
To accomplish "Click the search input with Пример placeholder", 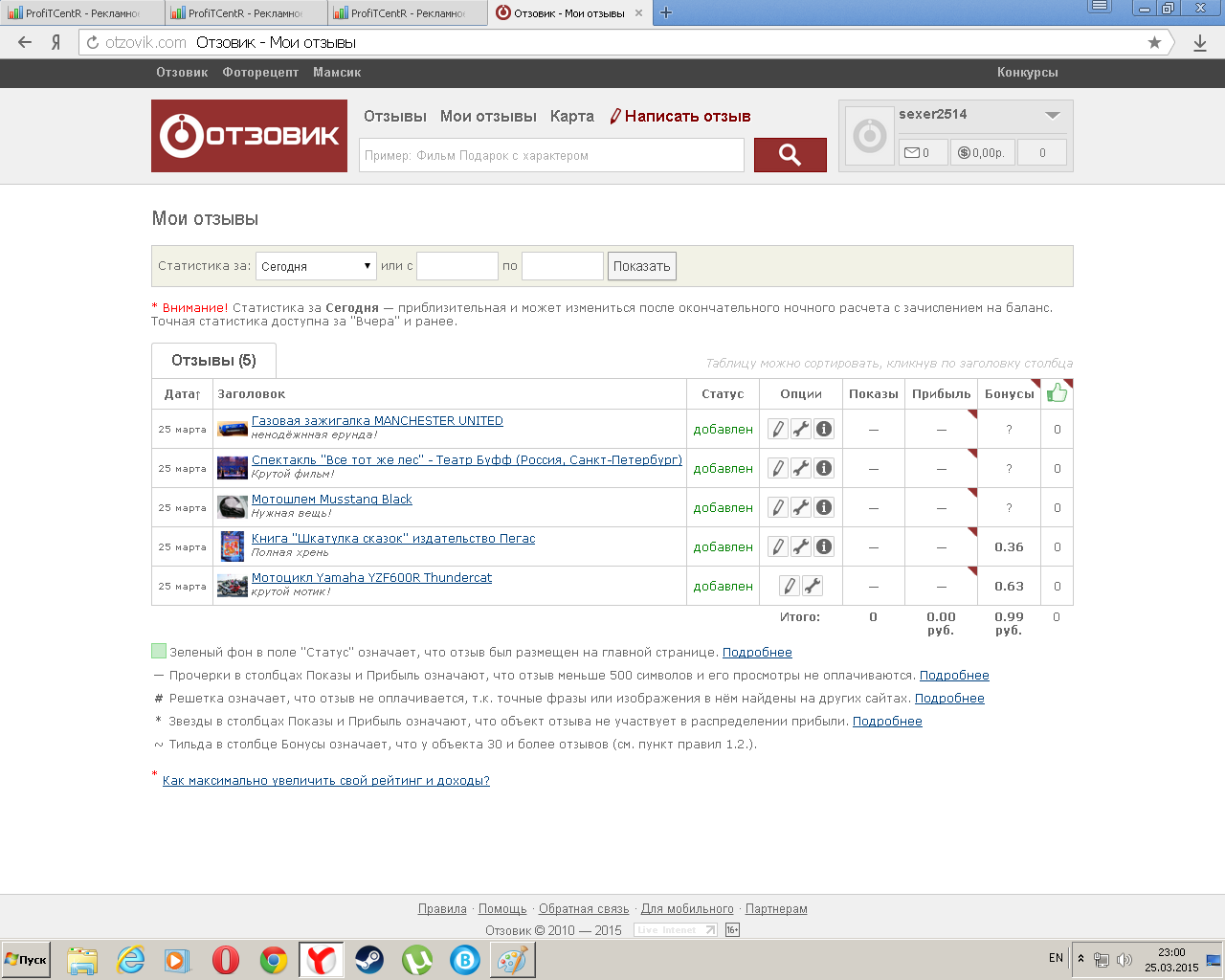I will click(x=551, y=155).
